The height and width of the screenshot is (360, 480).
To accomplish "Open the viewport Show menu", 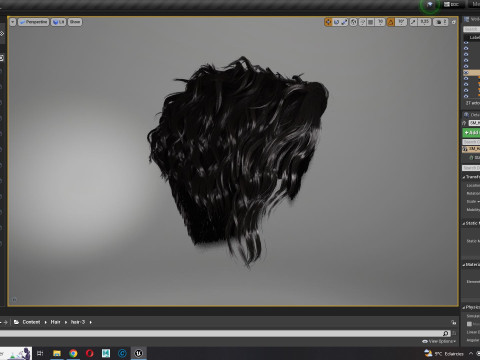I will (75, 22).
